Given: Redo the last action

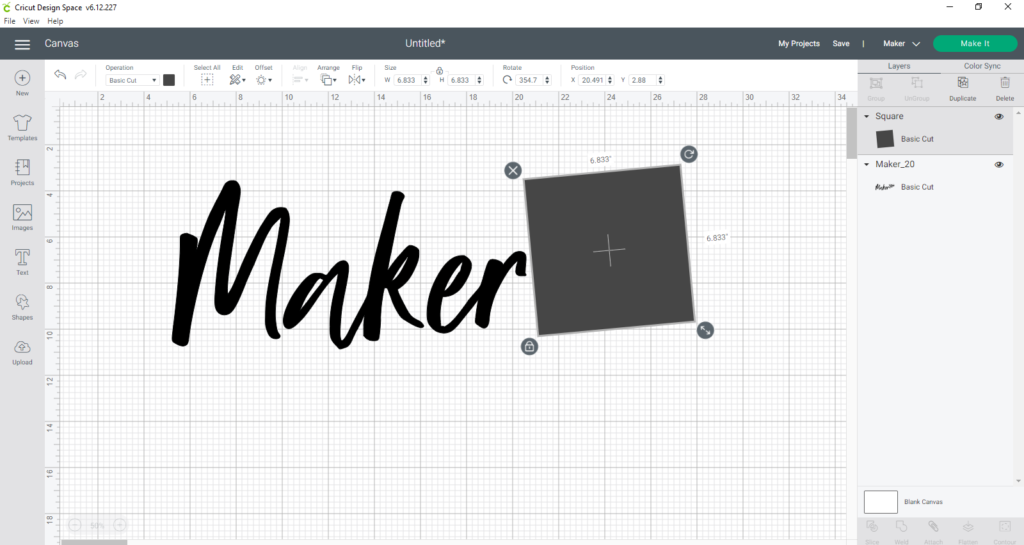Looking at the screenshot, I should click(80, 75).
